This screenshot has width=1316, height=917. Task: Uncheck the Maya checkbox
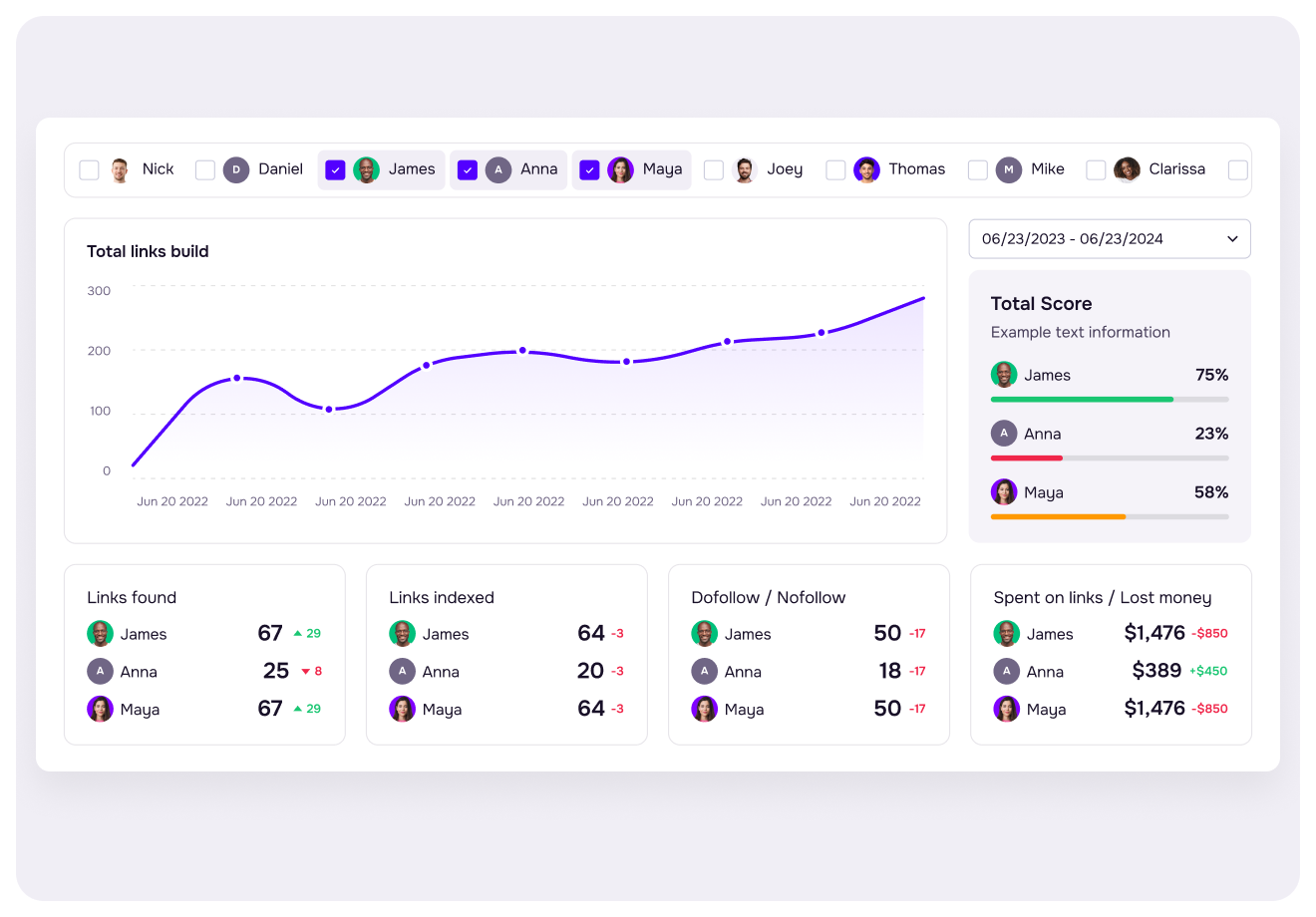pos(589,170)
